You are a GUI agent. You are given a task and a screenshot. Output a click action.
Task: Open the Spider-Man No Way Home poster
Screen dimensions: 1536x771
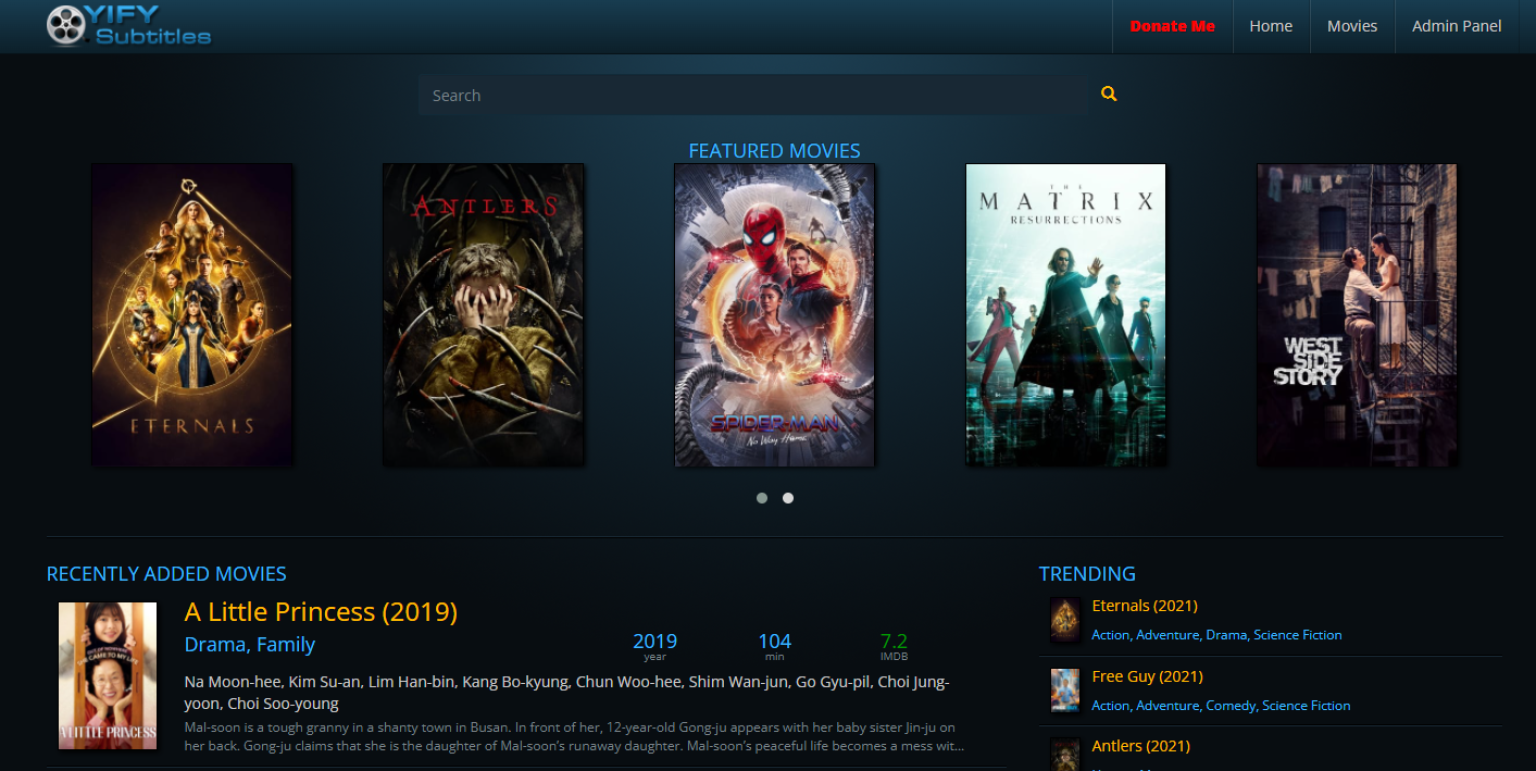click(775, 315)
